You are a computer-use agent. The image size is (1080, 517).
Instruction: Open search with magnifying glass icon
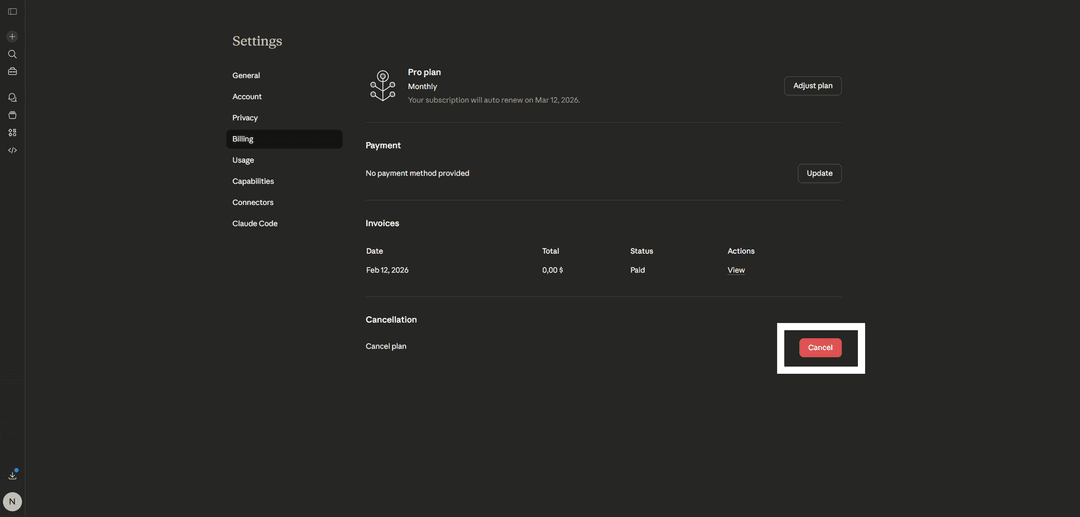pyautogui.click(x=12, y=54)
